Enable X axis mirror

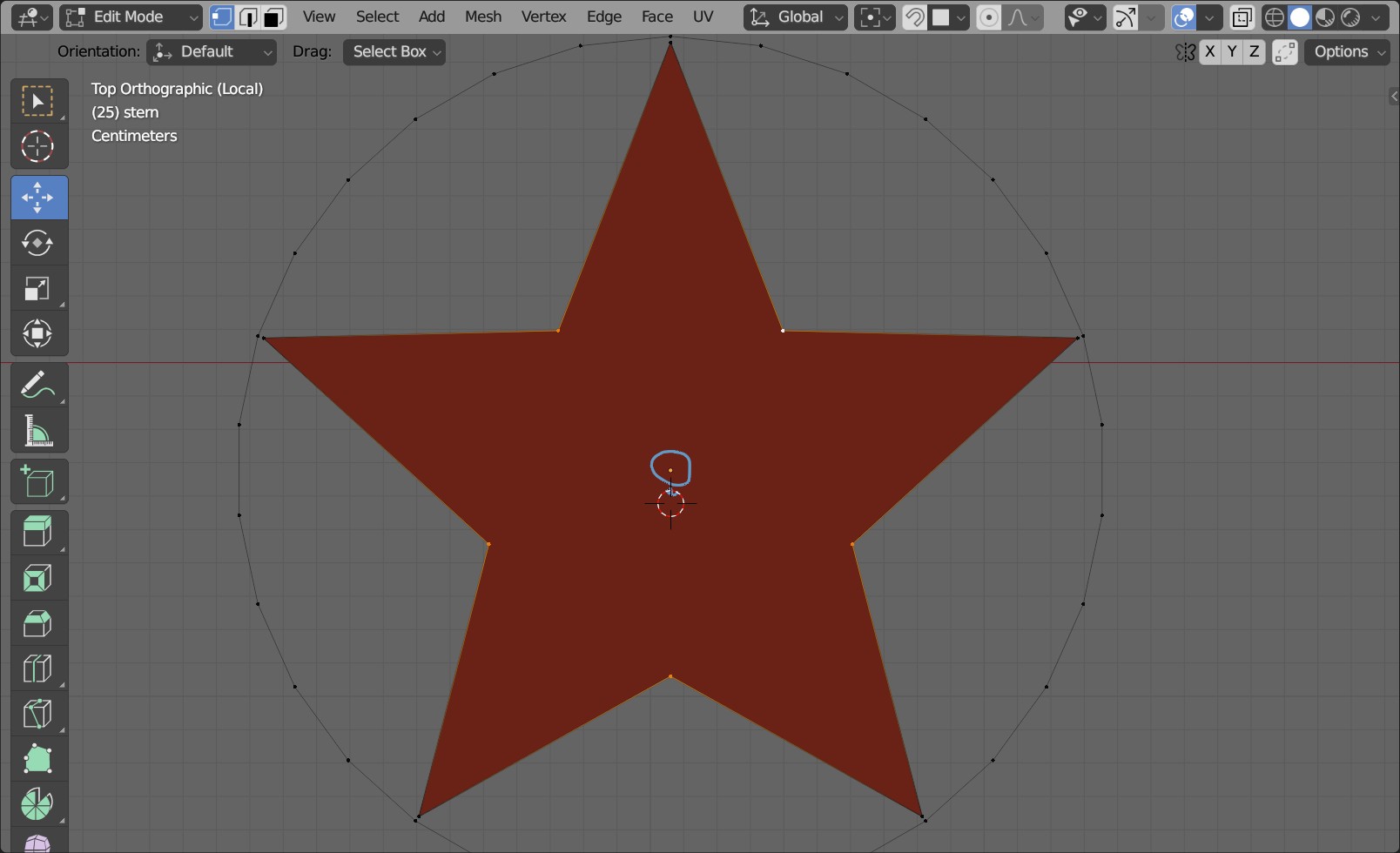(1210, 52)
